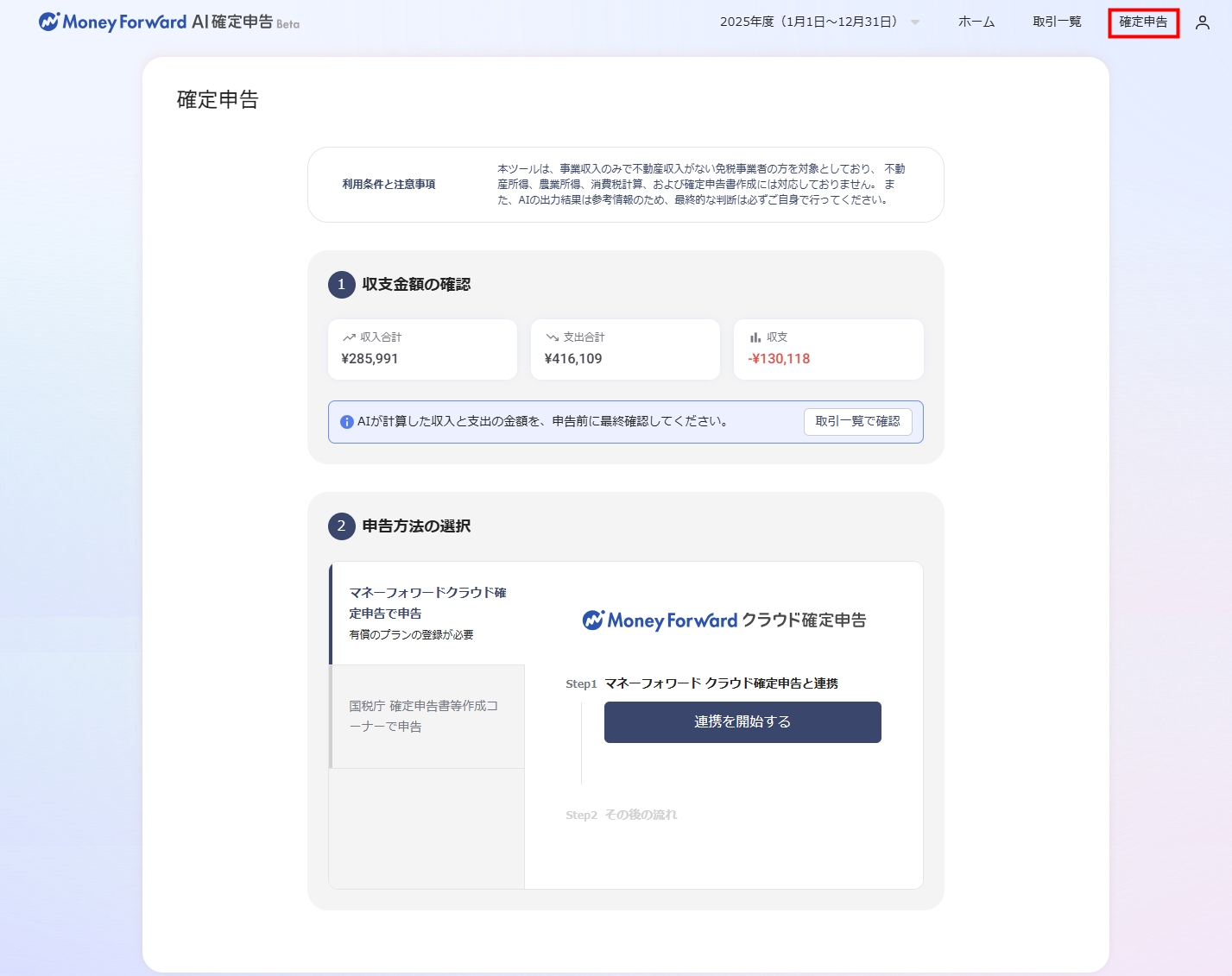Switch to the 国税庁 確定申告書等作成コーナー tab
The width and height of the screenshot is (1232, 976).
tap(427, 716)
